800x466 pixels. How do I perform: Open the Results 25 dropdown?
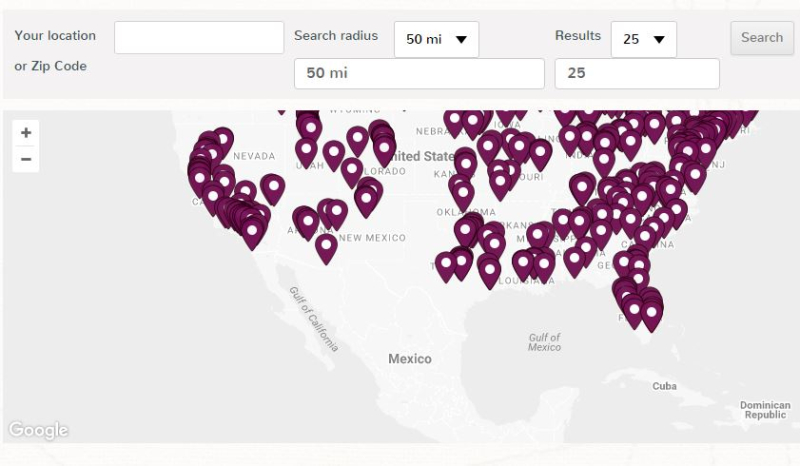click(643, 39)
